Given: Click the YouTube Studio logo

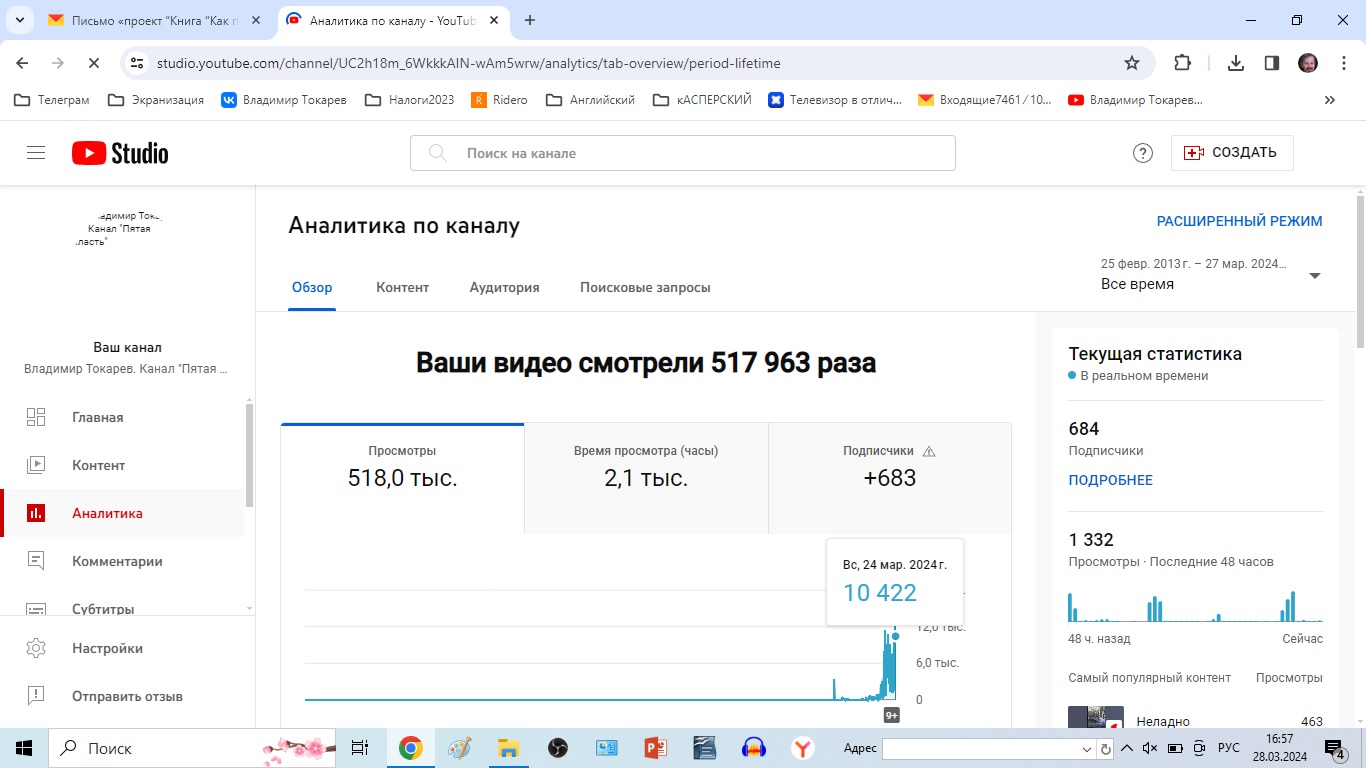Looking at the screenshot, I should [119, 152].
